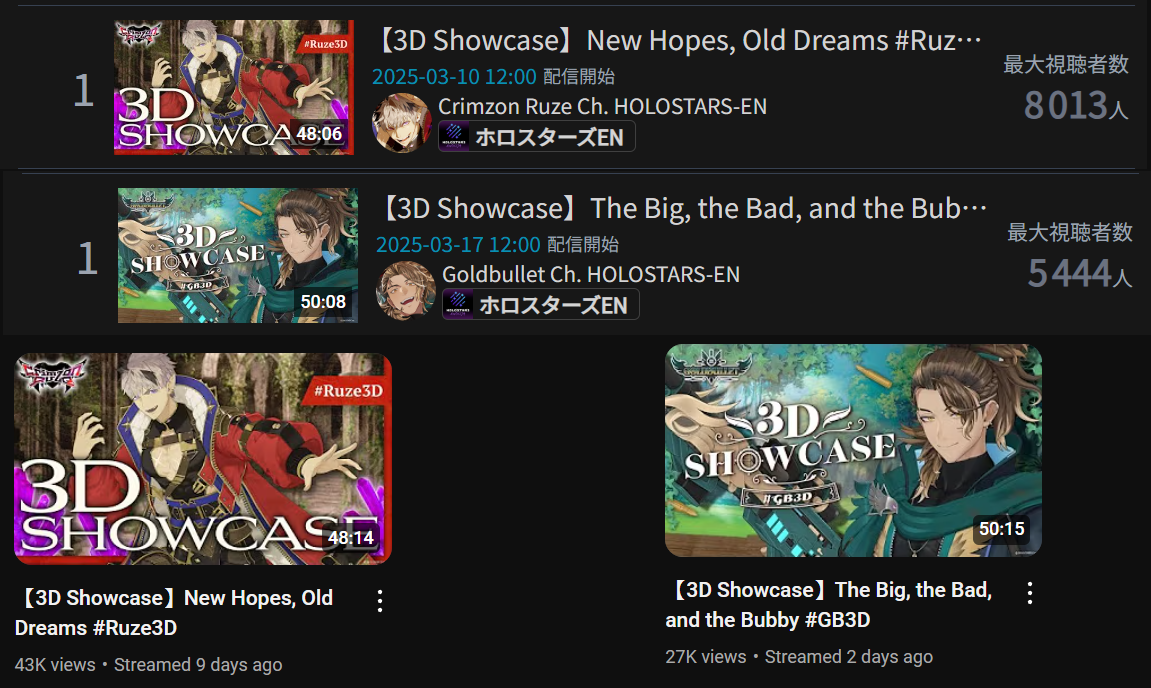Click Goldbullet channel avatar icon

coord(406,291)
